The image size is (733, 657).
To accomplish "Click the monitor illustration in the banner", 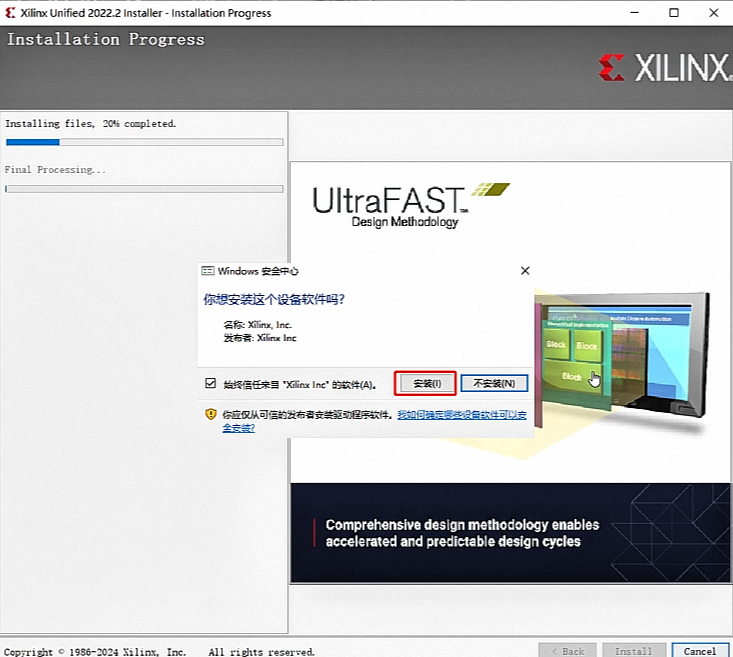I will pyautogui.click(x=640, y=350).
